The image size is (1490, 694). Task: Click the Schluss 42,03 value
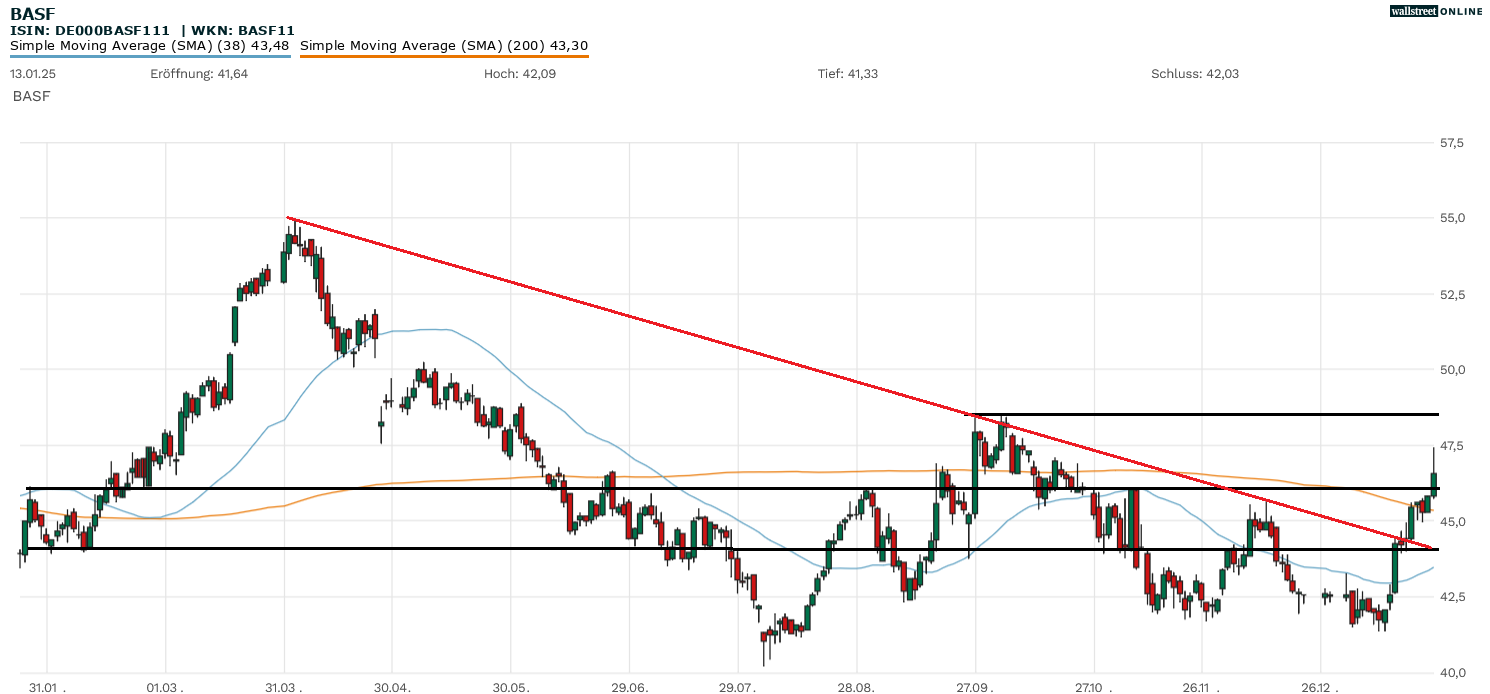(x=1195, y=74)
